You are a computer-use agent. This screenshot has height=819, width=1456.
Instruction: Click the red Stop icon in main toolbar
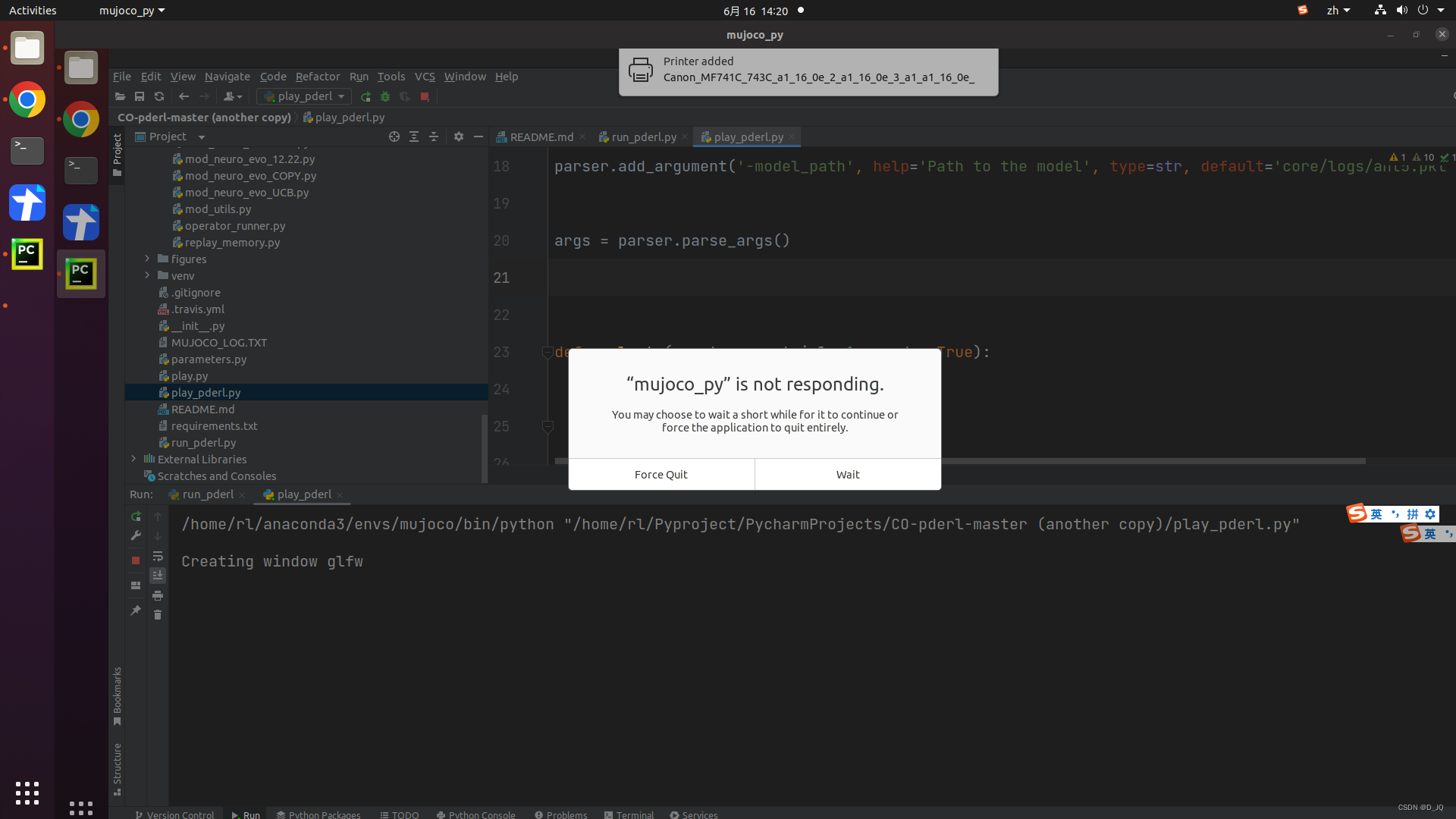coord(425,96)
